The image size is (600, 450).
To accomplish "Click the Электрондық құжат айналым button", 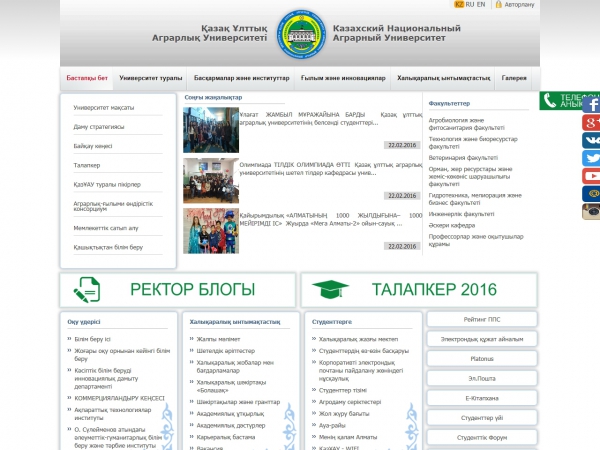I will 482,339.
